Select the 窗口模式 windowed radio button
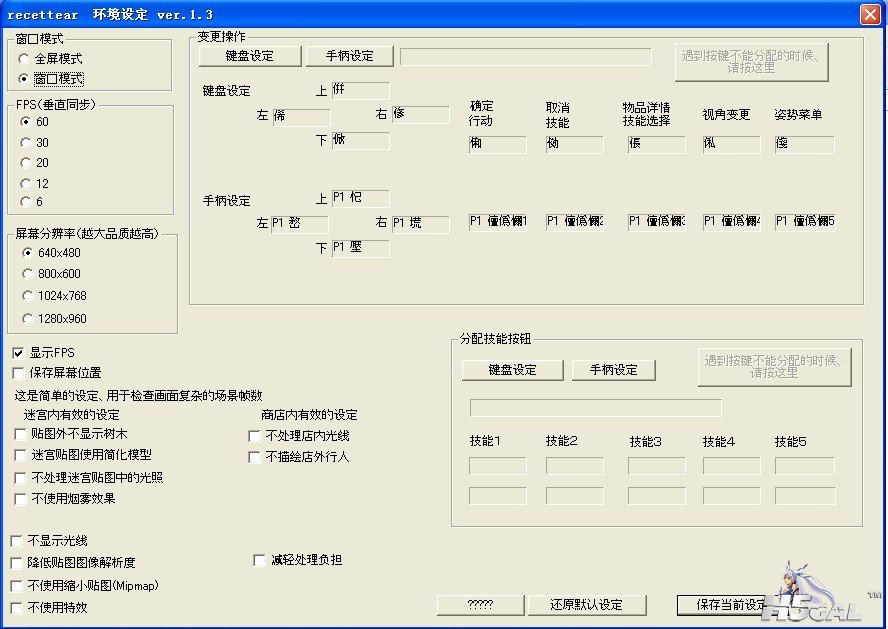 click(26, 78)
